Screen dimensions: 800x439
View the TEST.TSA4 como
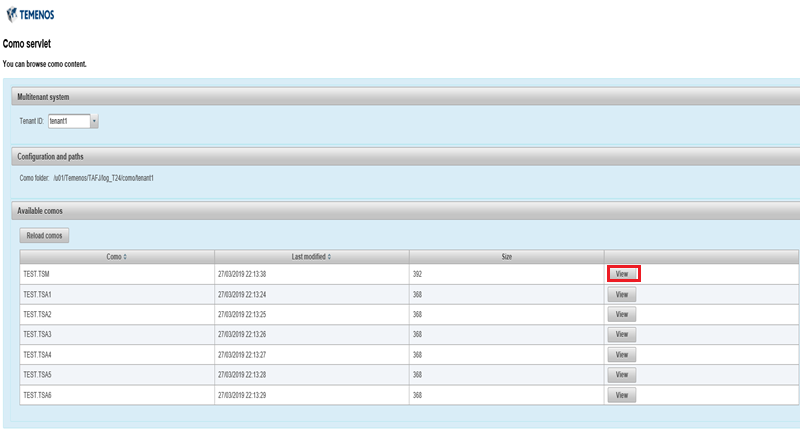[622, 354]
